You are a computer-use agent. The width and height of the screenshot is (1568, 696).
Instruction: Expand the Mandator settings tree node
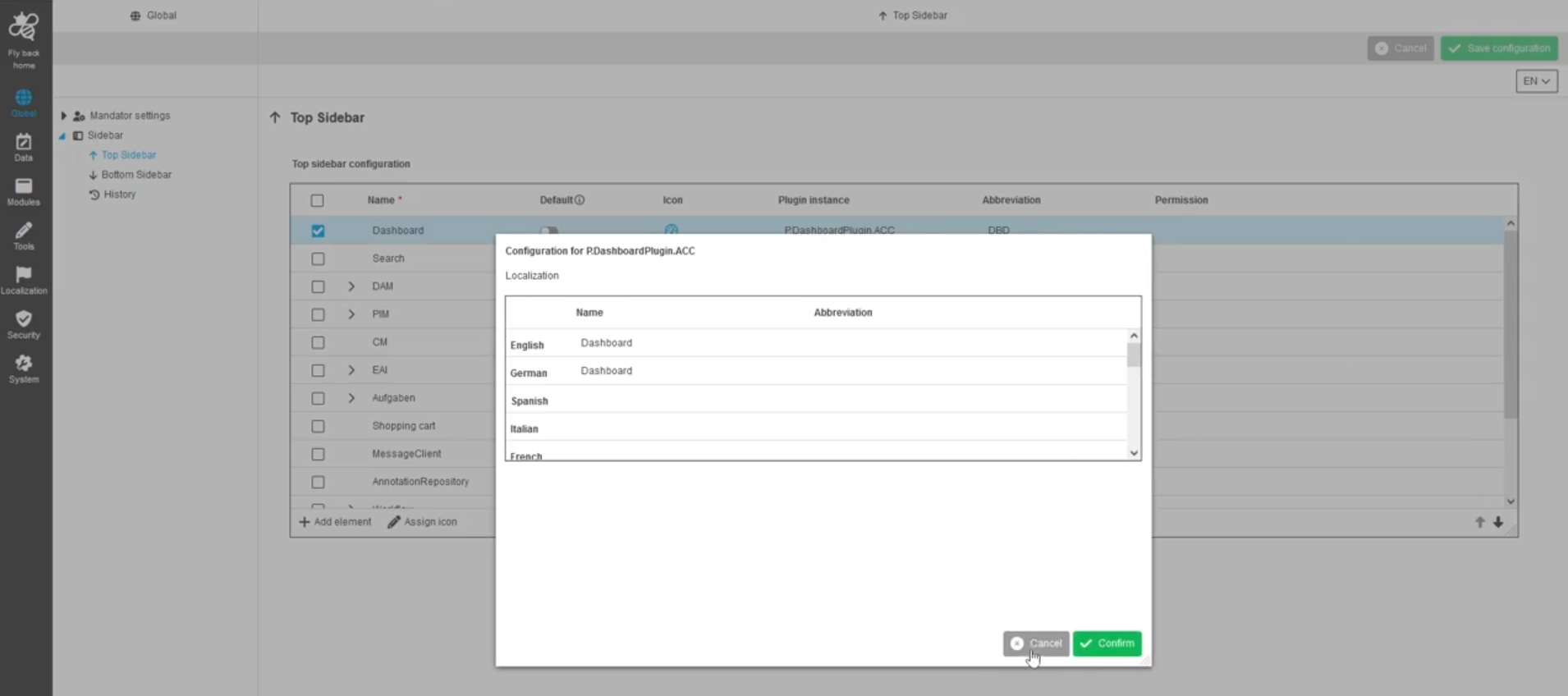(64, 116)
